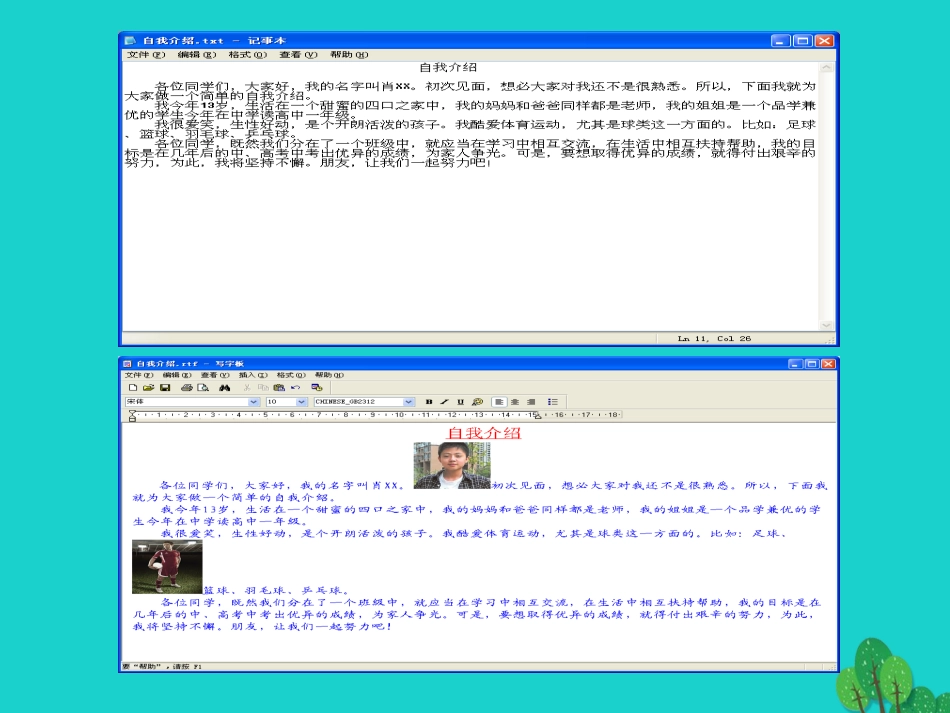Minimize the WordPad window
Image resolution: width=950 pixels, height=713 pixels.
pyautogui.click(x=796, y=363)
